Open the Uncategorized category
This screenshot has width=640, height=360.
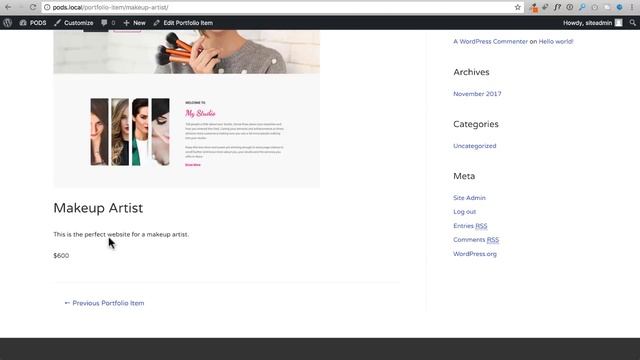[475, 146]
